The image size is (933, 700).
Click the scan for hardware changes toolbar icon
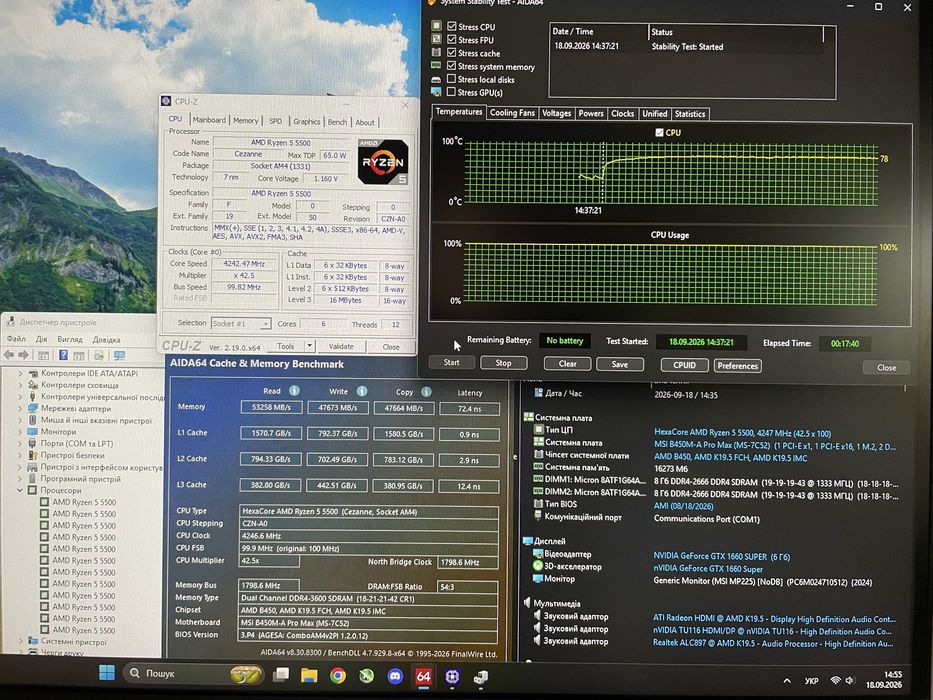point(99,355)
